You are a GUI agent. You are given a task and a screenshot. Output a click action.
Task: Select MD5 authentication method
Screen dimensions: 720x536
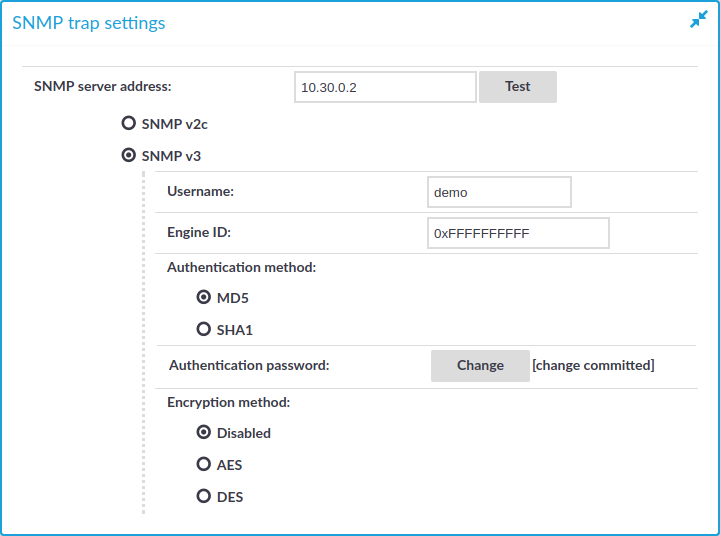tap(204, 297)
